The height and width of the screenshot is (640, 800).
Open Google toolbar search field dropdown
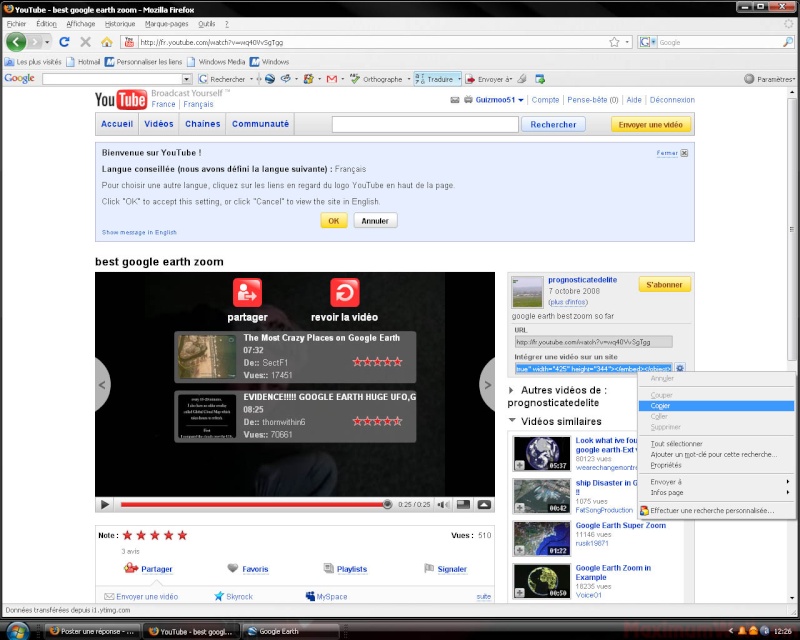tap(186, 79)
